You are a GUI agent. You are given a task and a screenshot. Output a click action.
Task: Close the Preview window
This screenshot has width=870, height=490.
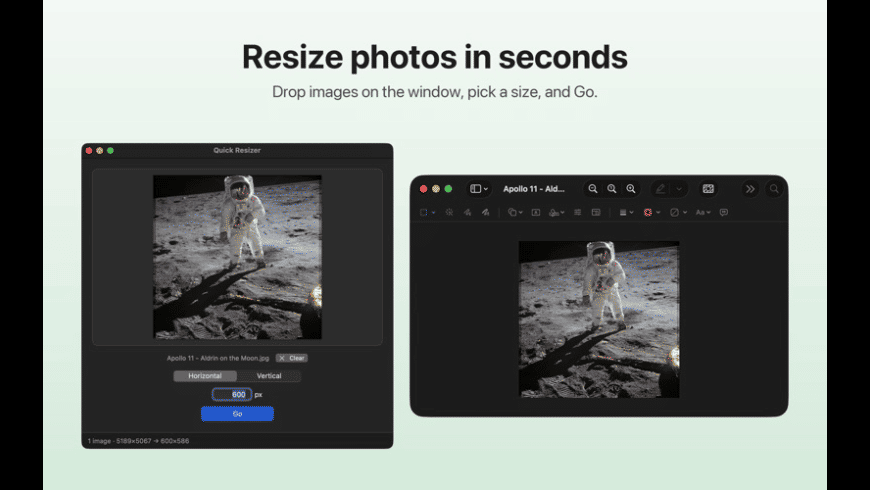coord(423,189)
